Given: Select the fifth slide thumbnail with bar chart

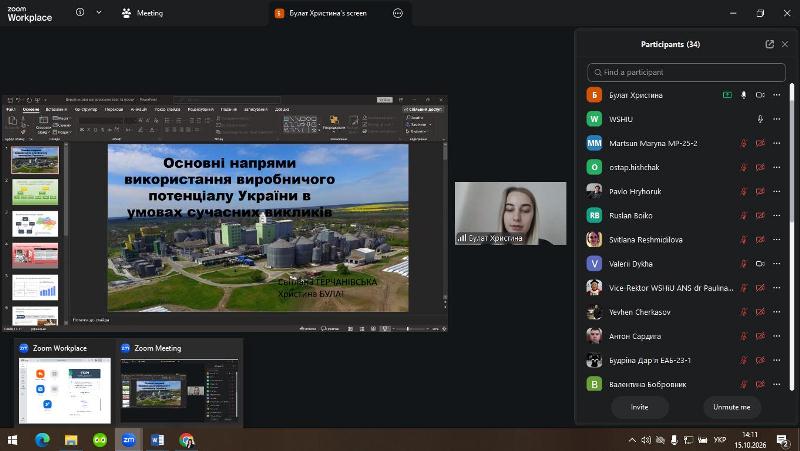Looking at the screenshot, I should click(35, 287).
